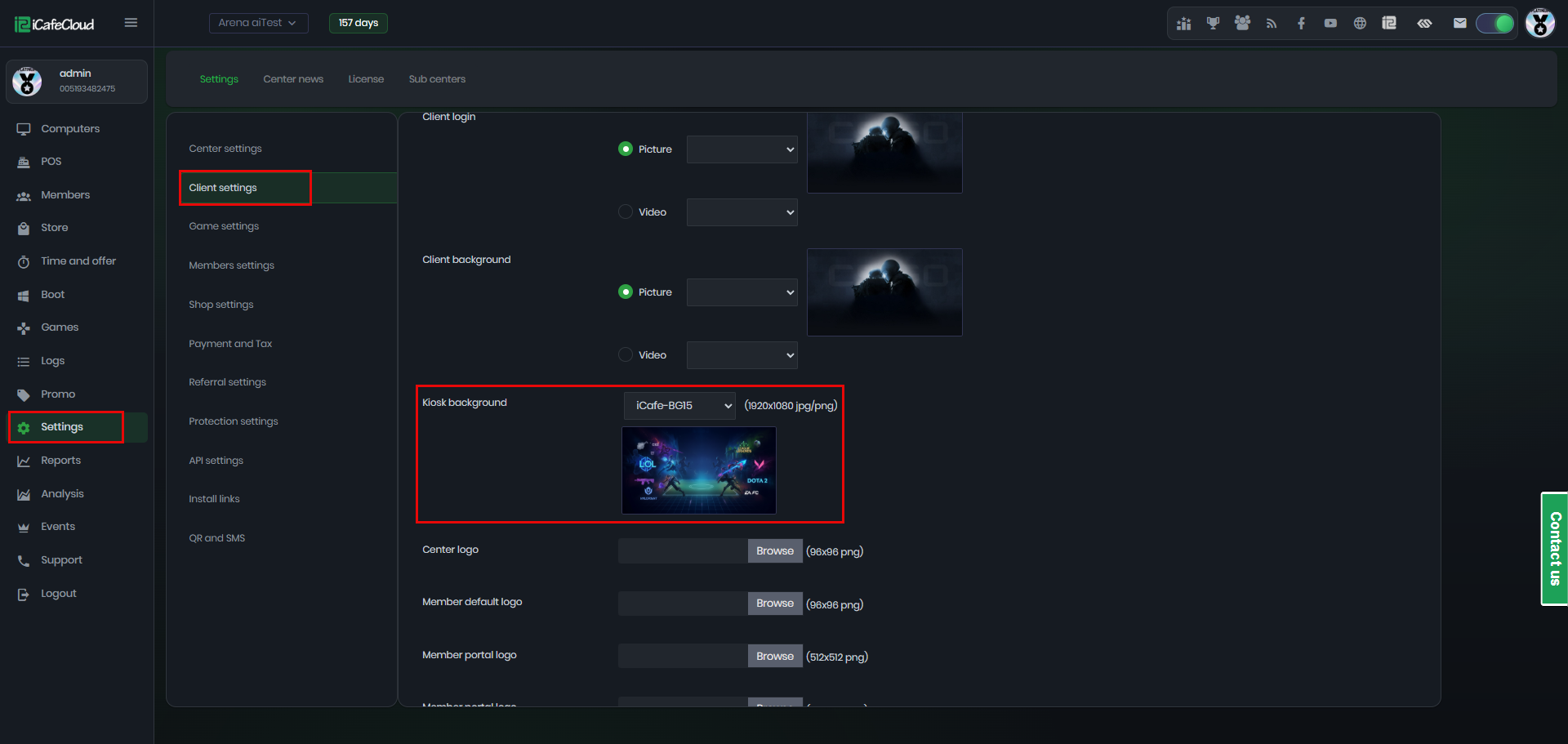Click the Settings gear icon in the sidebar

(24, 427)
